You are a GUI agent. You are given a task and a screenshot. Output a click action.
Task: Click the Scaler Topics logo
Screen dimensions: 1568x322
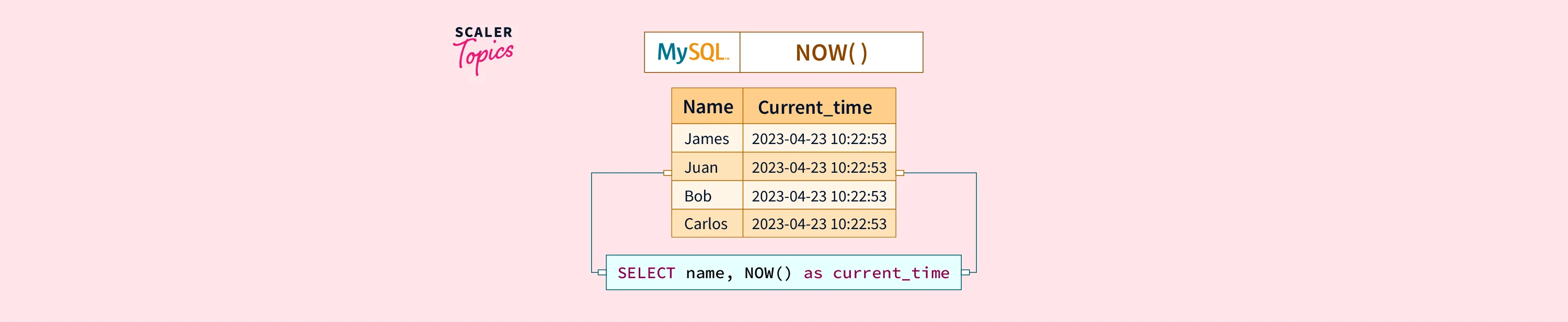(483, 50)
